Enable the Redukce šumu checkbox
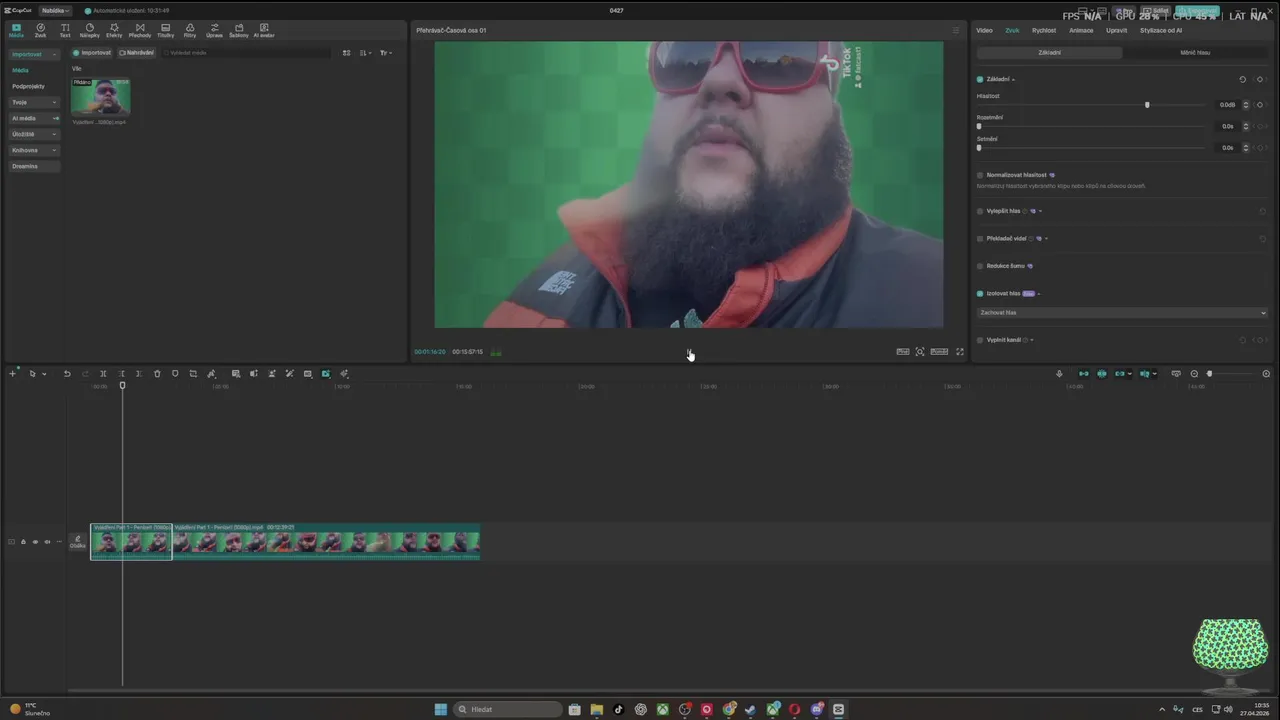 tap(980, 266)
